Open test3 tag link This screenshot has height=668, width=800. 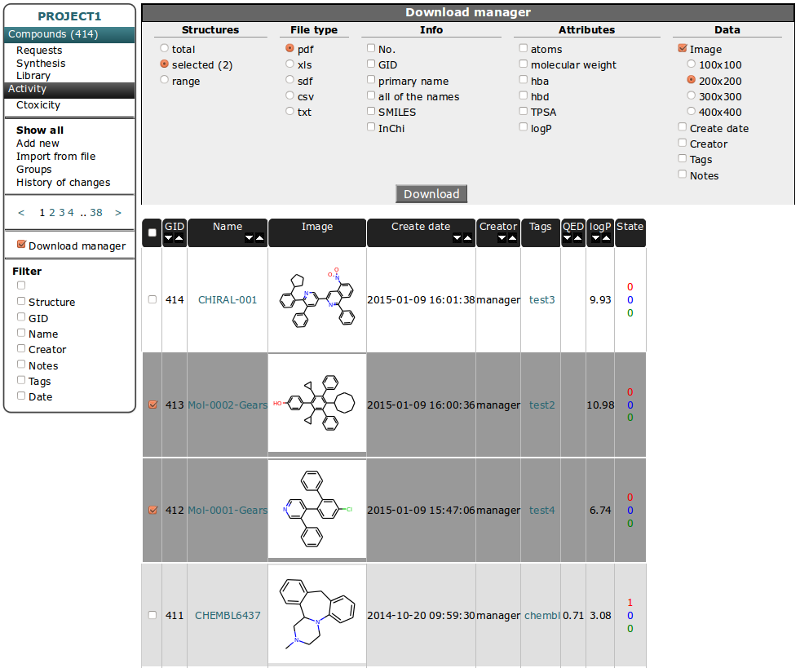pos(542,300)
